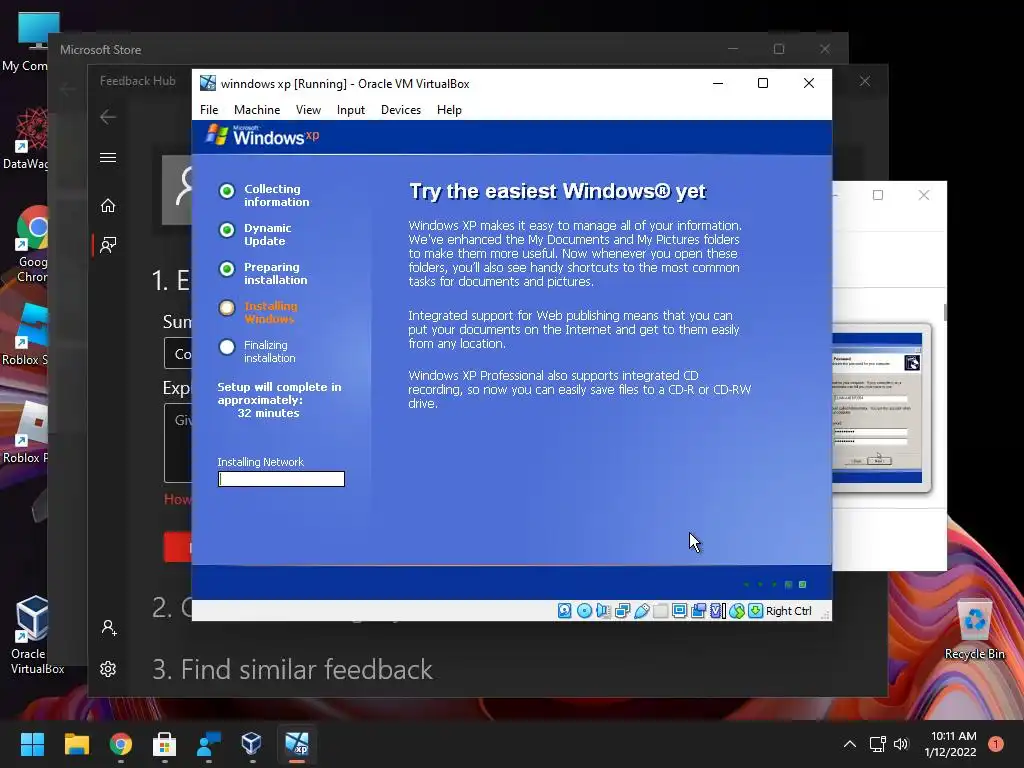Click the Microsoft Store window title
Image resolution: width=1024 pixels, height=768 pixels.
point(101,50)
